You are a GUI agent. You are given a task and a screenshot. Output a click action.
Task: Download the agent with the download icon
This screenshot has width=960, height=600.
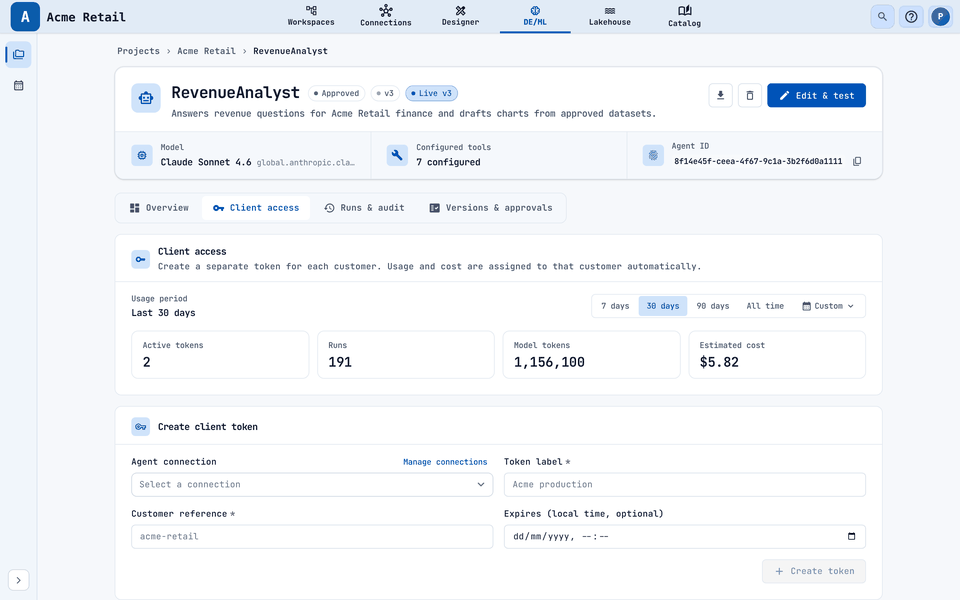point(721,96)
